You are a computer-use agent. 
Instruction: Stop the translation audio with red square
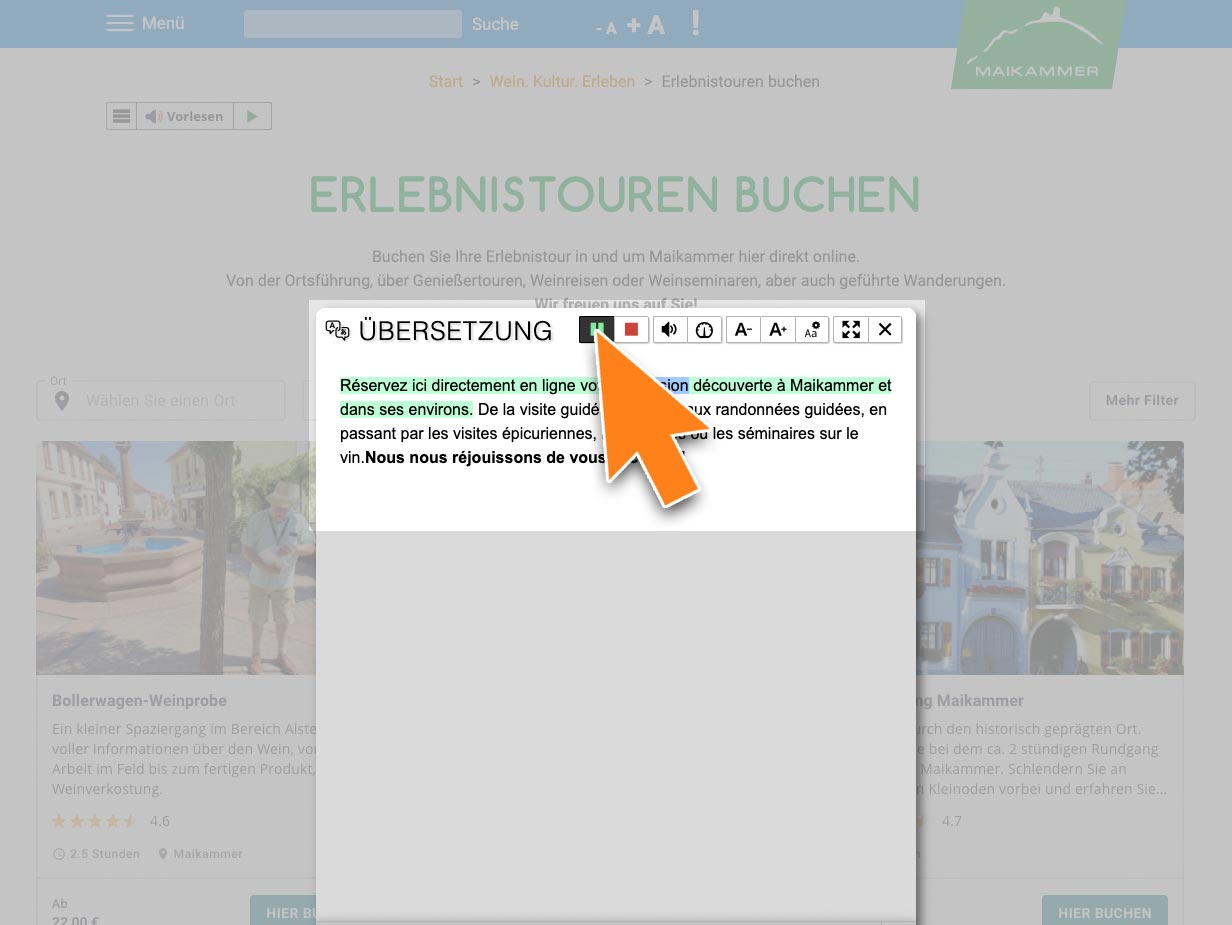click(631, 329)
